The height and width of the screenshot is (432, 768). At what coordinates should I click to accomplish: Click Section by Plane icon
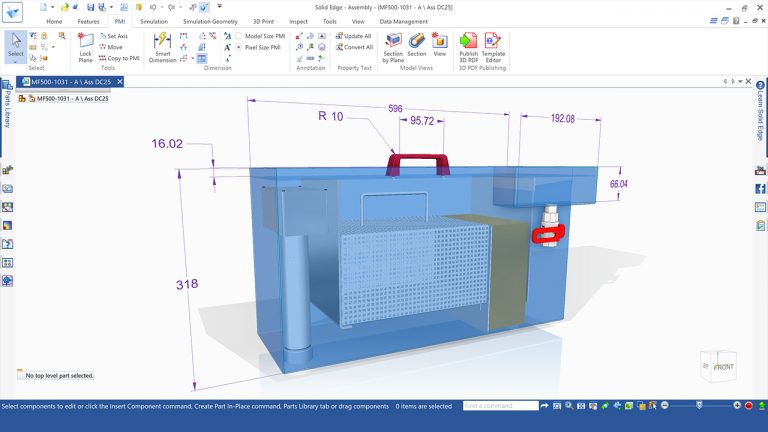(x=393, y=46)
